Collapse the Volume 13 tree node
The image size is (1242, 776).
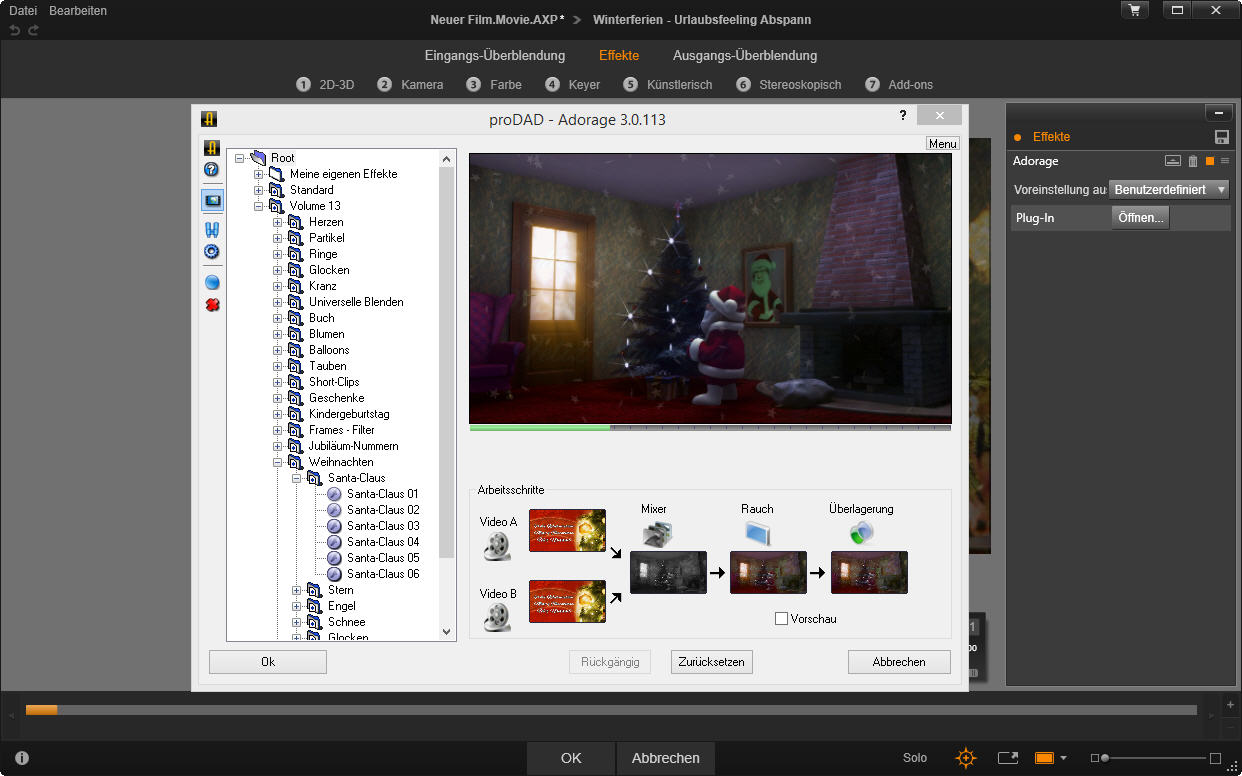[258, 206]
